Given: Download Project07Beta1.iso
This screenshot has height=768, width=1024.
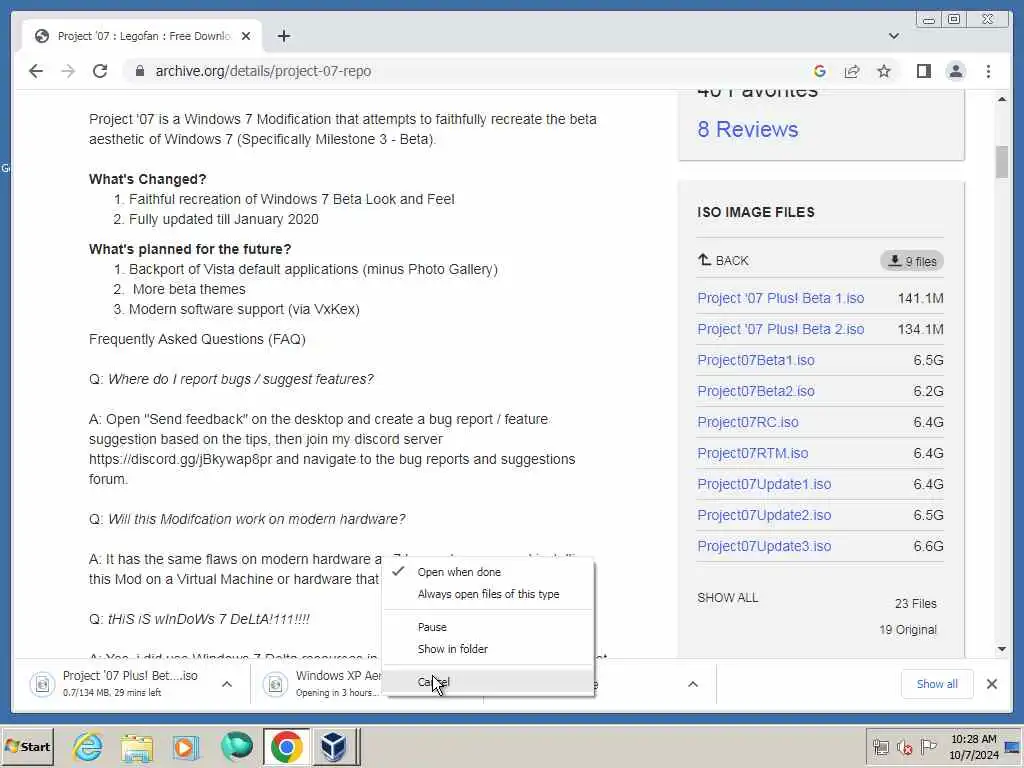Looking at the screenshot, I should point(756,360).
